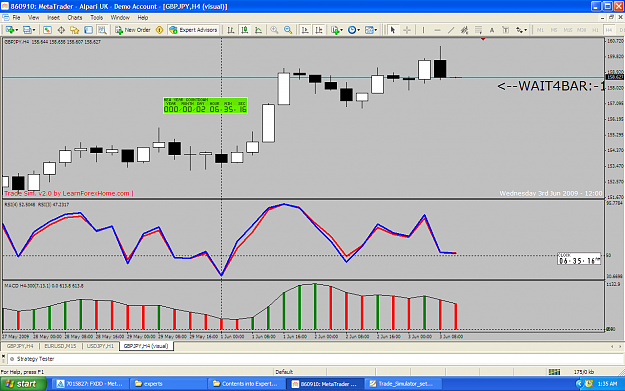
Task: Switch chart to Line Chart
Action: click(258, 30)
